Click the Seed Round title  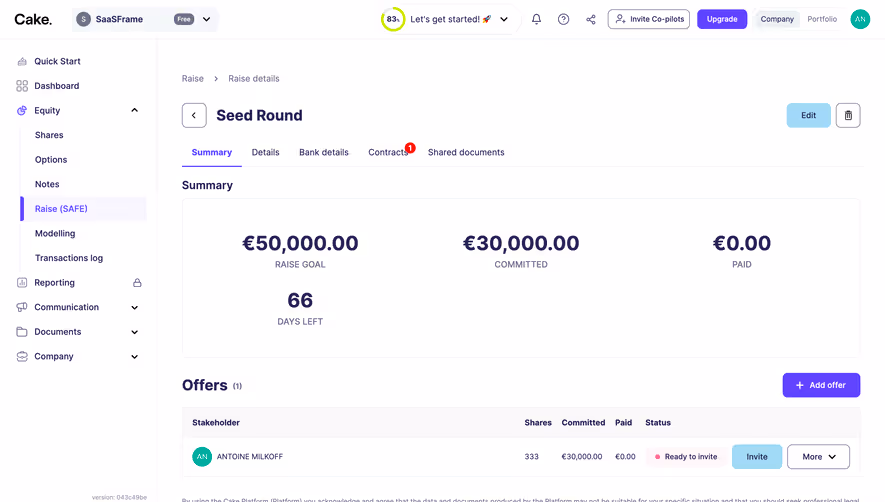click(260, 115)
